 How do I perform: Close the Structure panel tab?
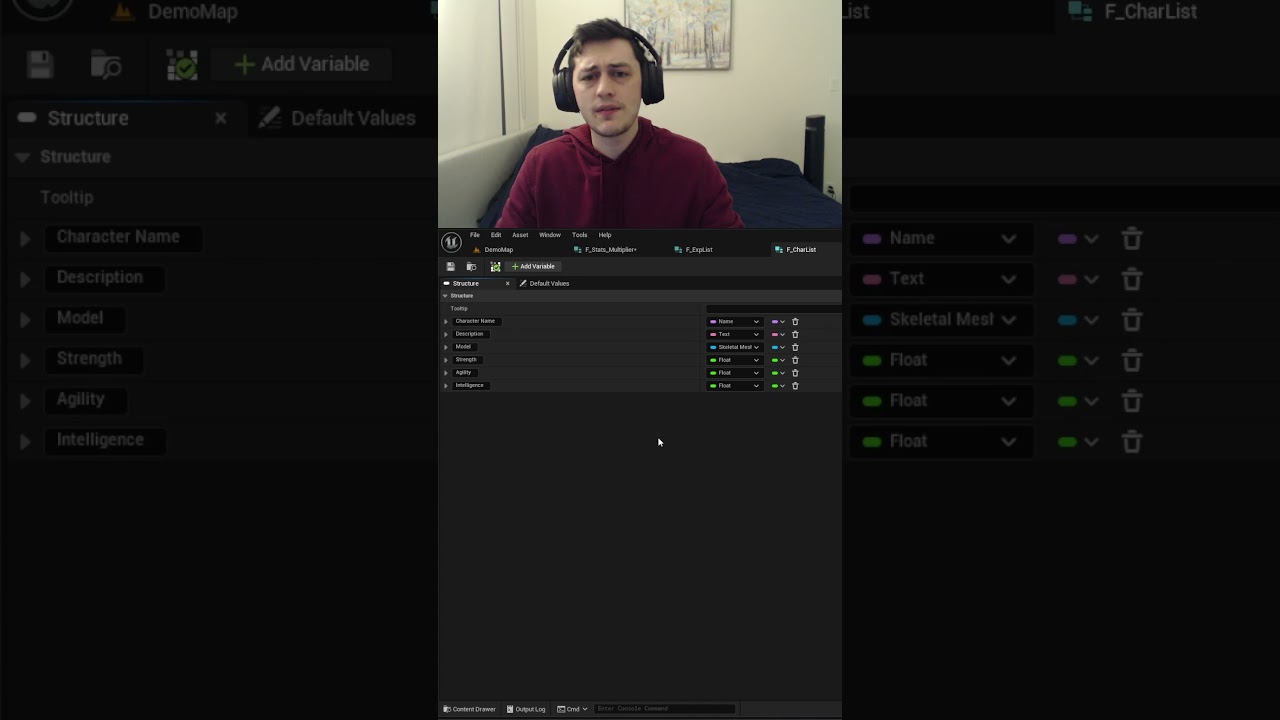507,284
